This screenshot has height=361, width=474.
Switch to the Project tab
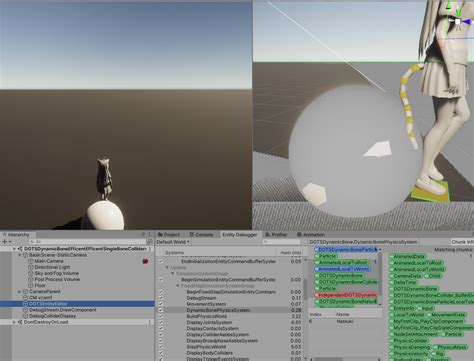[169, 235]
